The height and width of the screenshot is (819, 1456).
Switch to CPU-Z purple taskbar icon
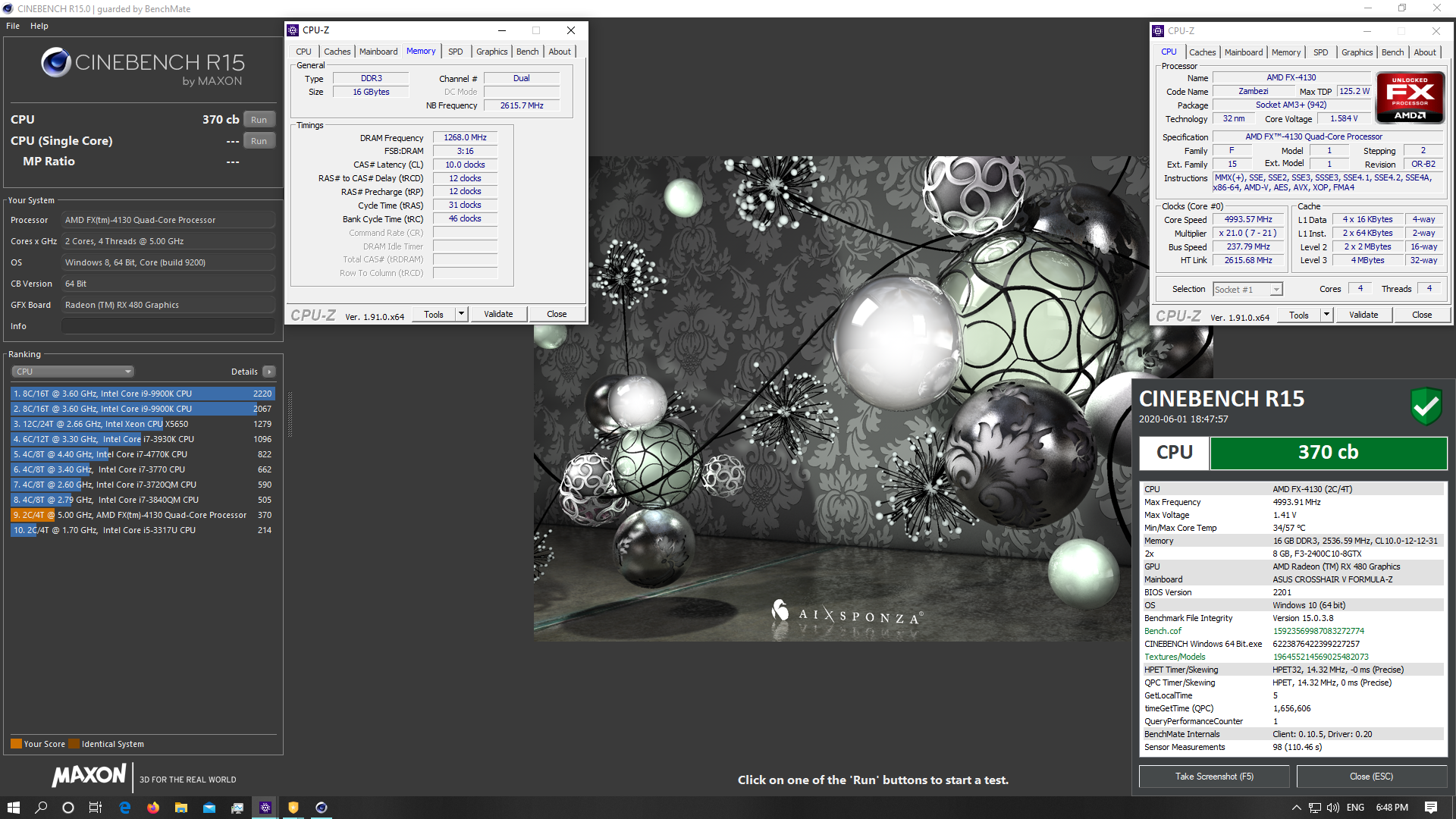pos(265,808)
